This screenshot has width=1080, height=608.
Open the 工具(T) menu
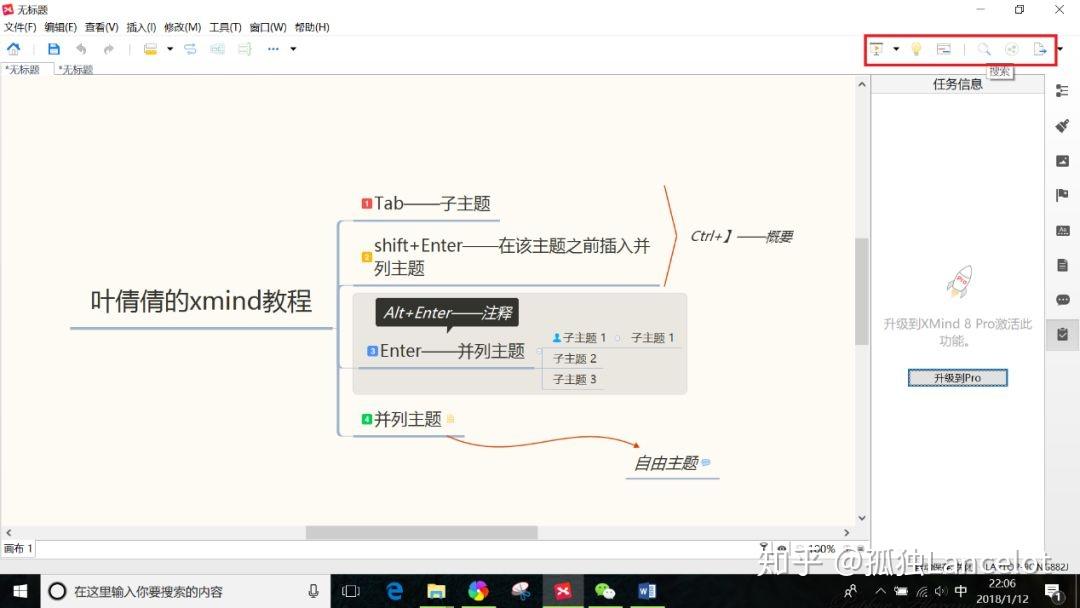click(225, 27)
